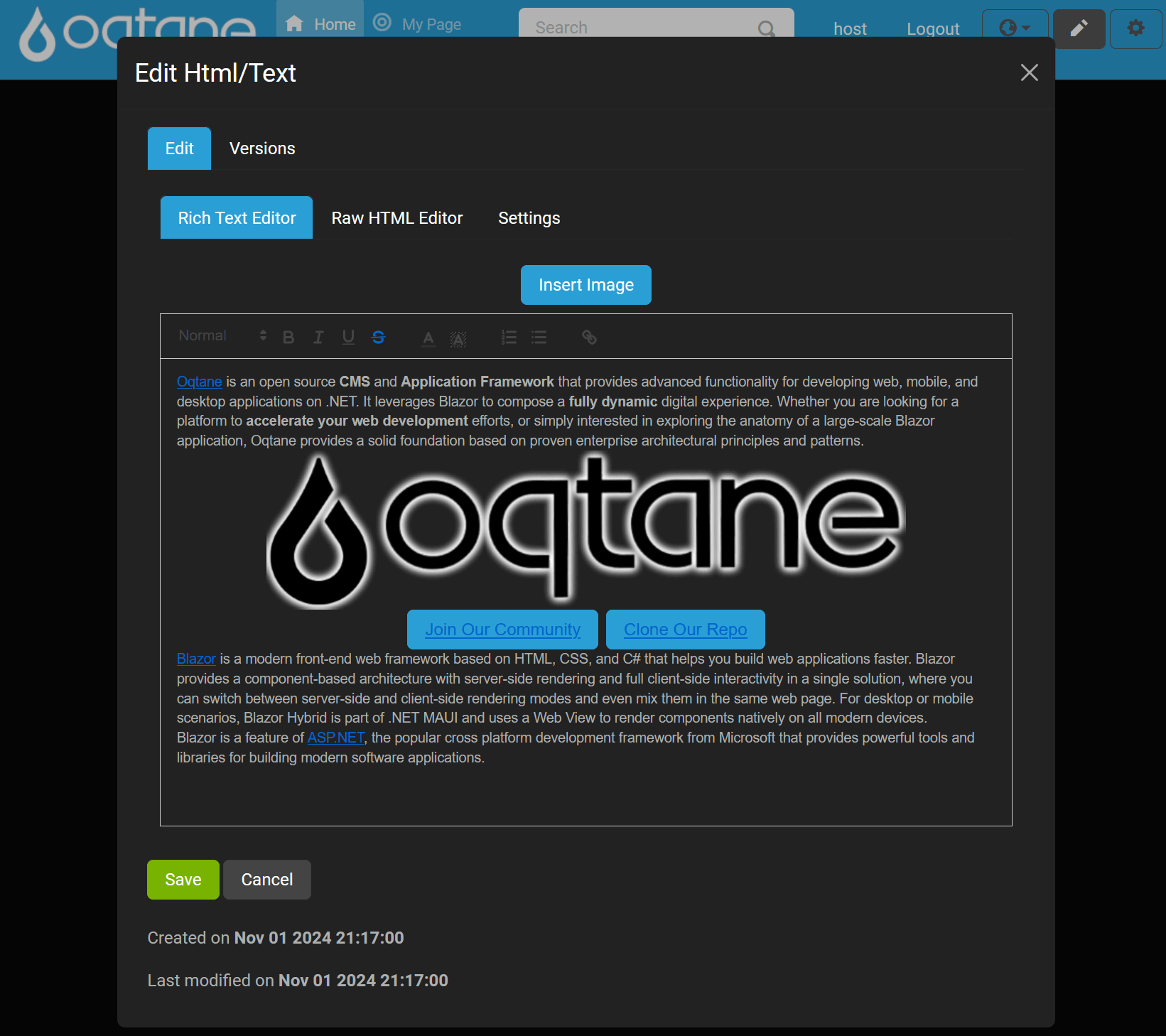Click the 'Edit Html/Text' dialog title
The height and width of the screenshot is (1036, 1166).
point(215,73)
